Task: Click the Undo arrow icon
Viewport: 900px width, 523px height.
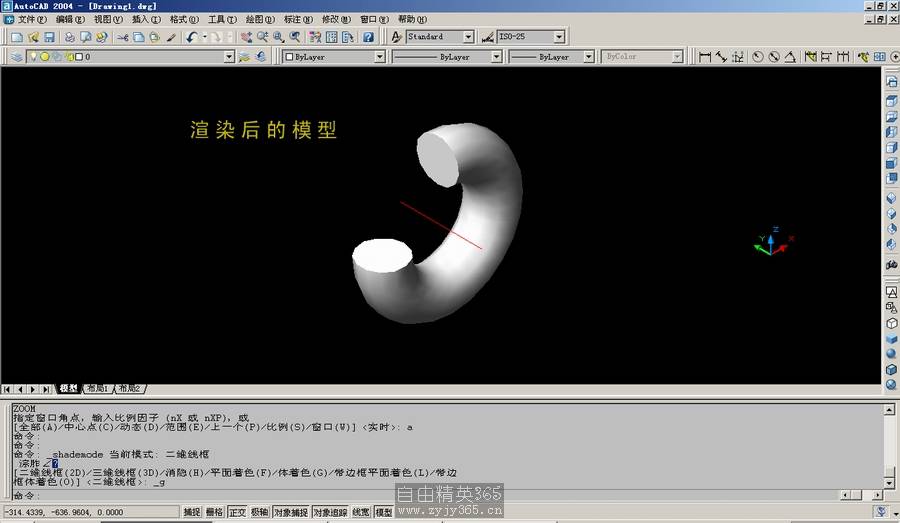Action: coord(192,37)
